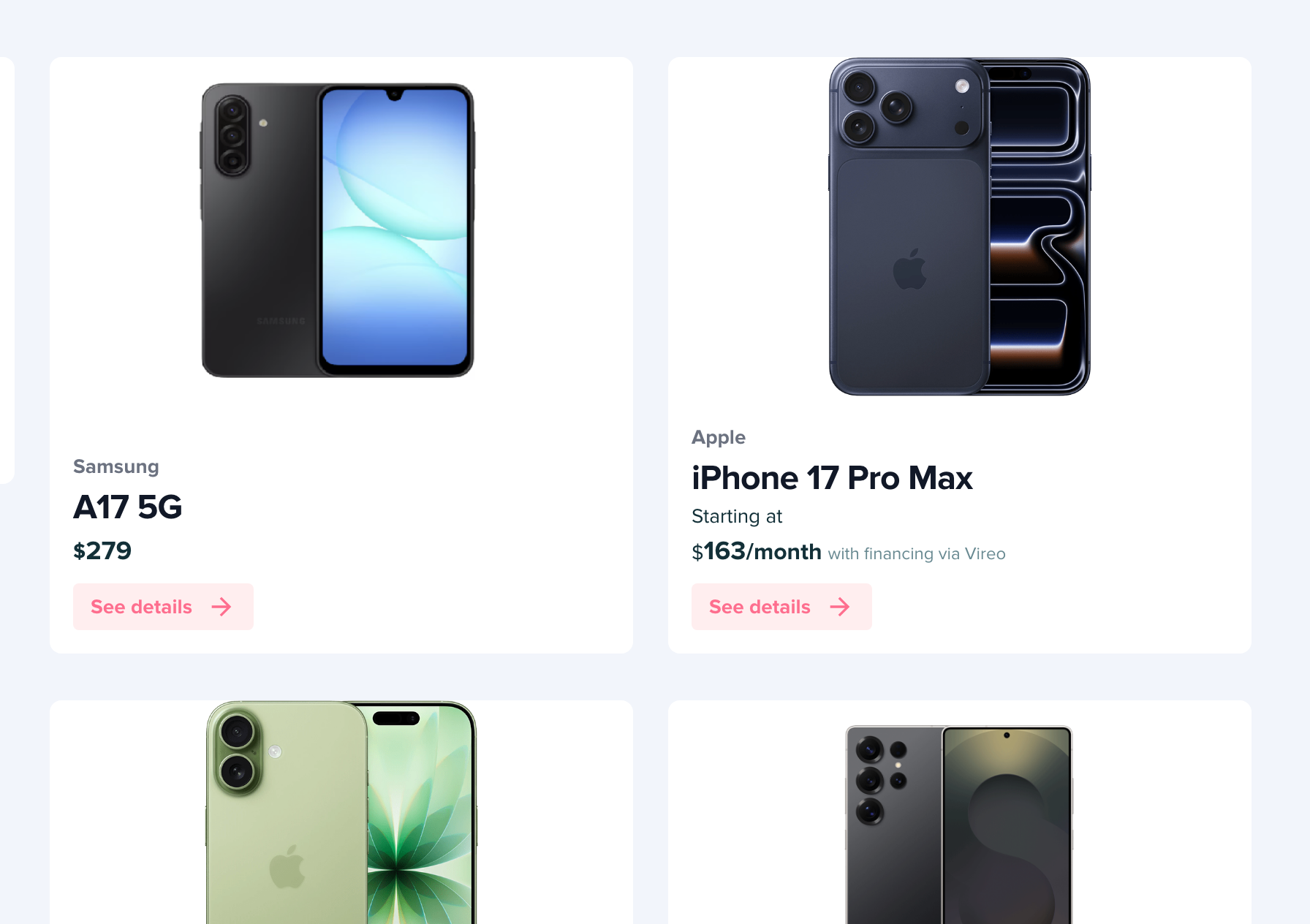Click the arrow icon in Samsung A17 5G See details
1310x924 pixels.
pos(222,607)
